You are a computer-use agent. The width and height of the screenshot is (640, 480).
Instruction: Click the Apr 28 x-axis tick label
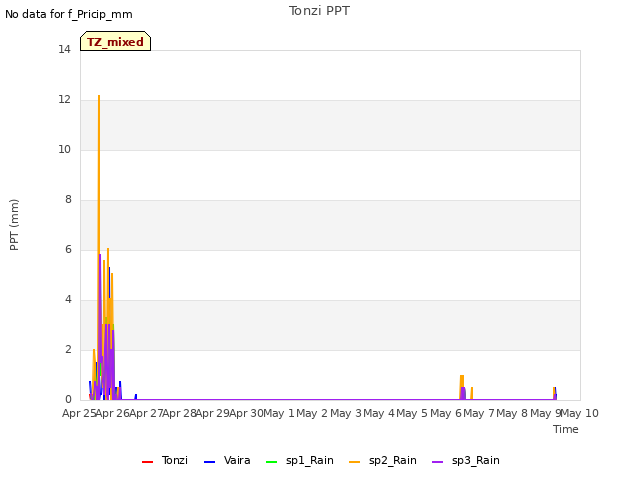click(180, 413)
